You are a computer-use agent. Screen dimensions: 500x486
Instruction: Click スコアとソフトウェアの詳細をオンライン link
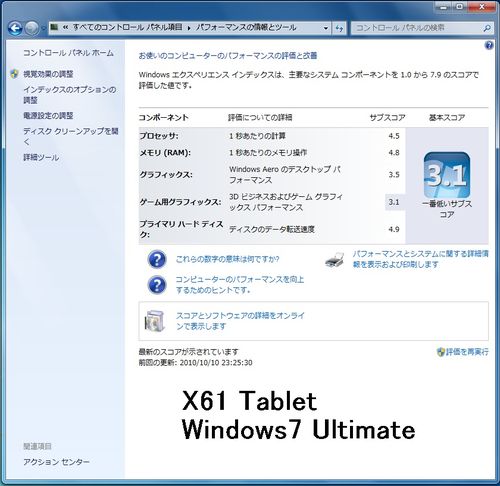240,321
